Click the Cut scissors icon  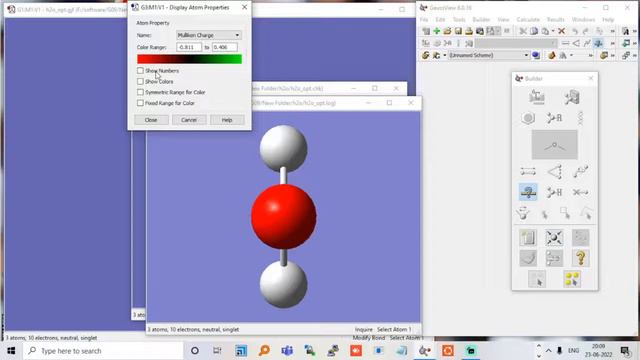coord(523,31)
